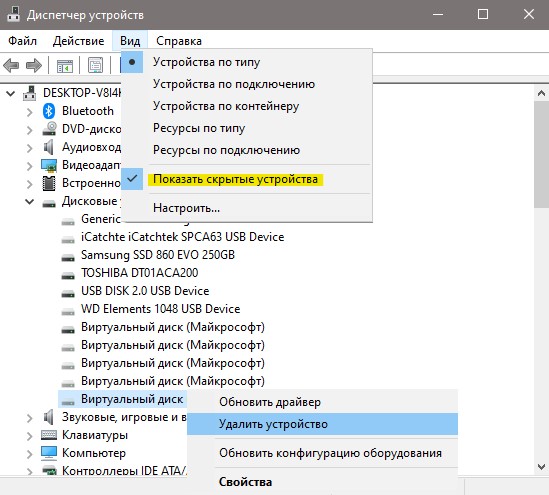The height and width of the screenshot is (495, 549).
Task: Select Устройства по типу radio option
Action: (206, 62)
